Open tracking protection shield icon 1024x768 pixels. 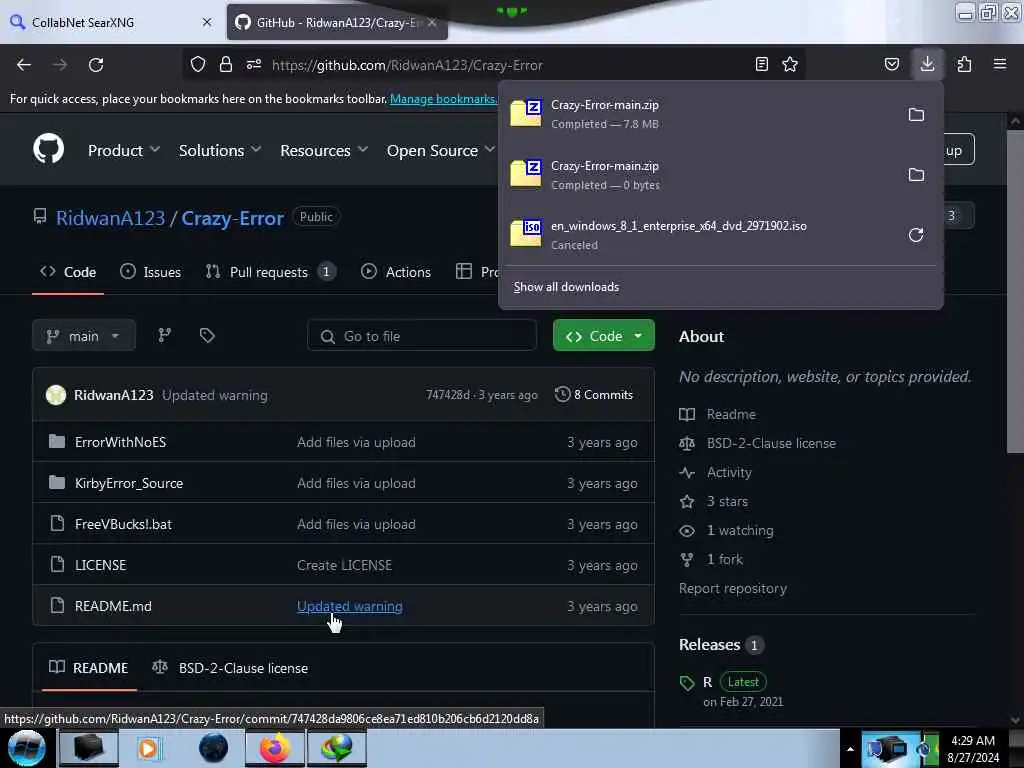pos(198,64)
